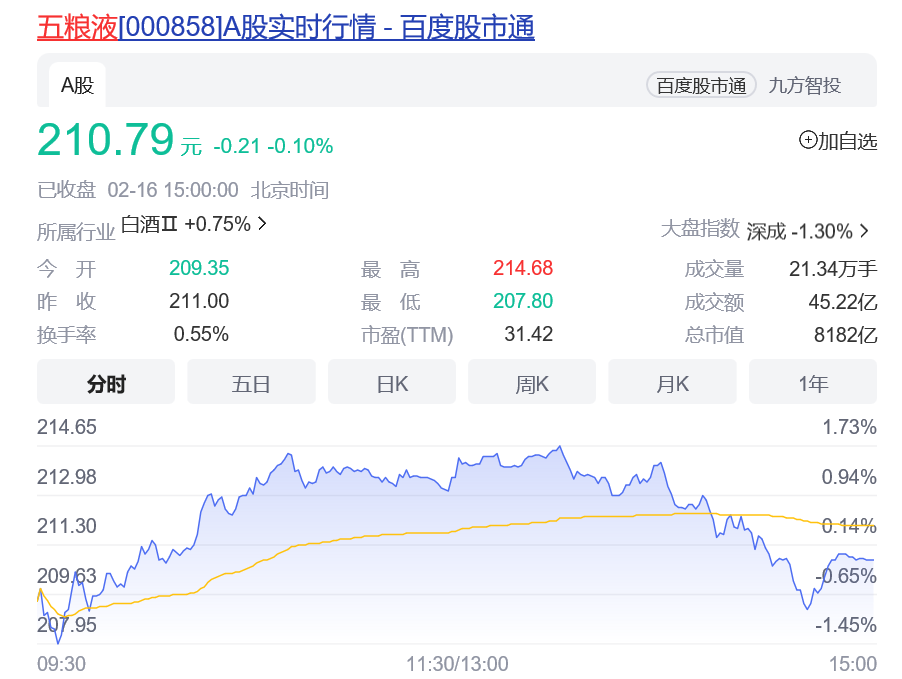Viewport: 902px width, 679px height.
Task: Select the 周K chart tab
Action: 532,382
